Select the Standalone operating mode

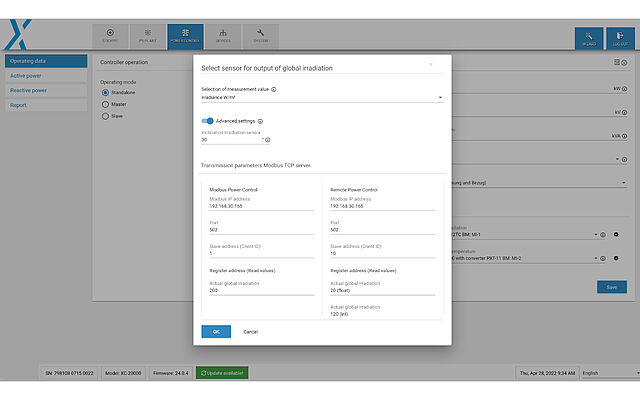click(x=105, y=93)
